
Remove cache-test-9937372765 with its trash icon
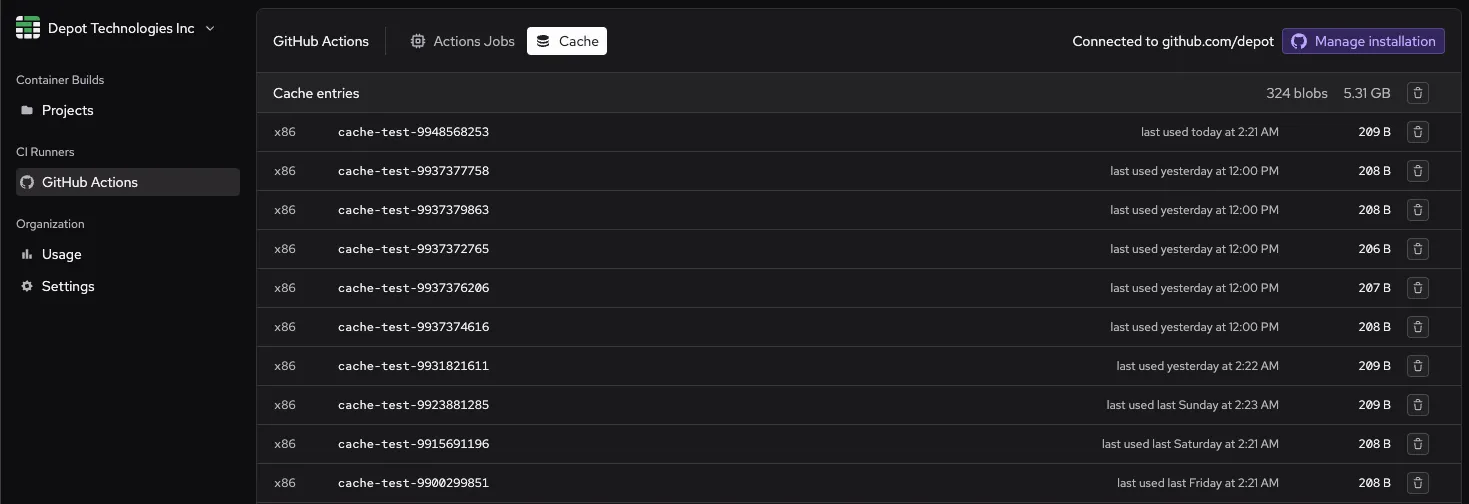(1417, 249)
